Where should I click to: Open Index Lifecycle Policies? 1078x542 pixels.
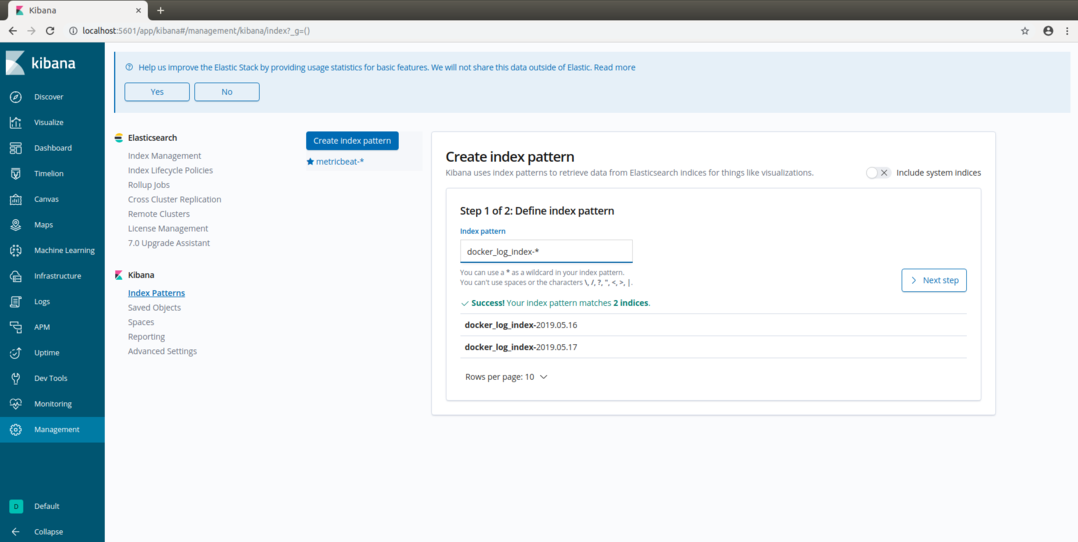(170, 171)
